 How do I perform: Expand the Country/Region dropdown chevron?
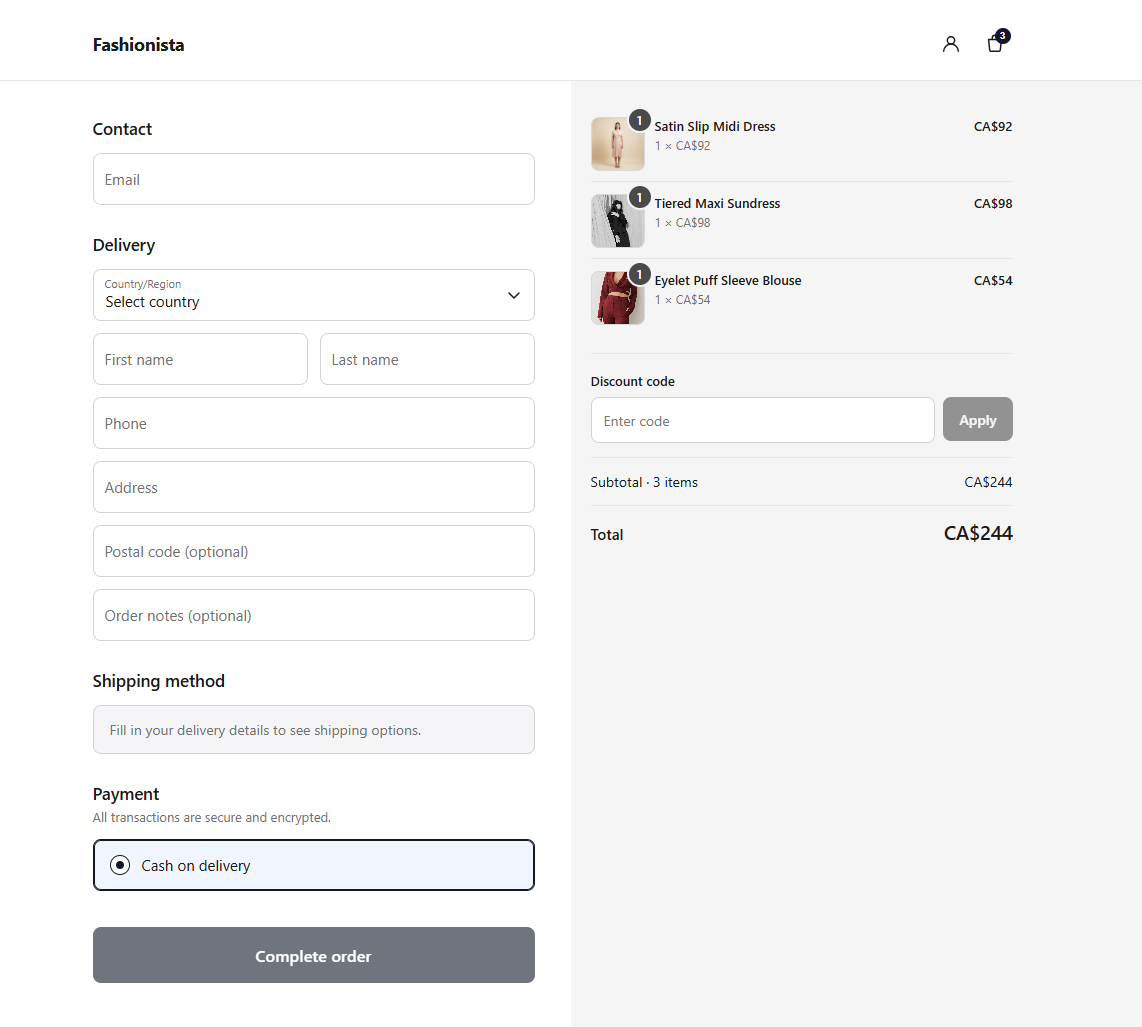(513, 295)
